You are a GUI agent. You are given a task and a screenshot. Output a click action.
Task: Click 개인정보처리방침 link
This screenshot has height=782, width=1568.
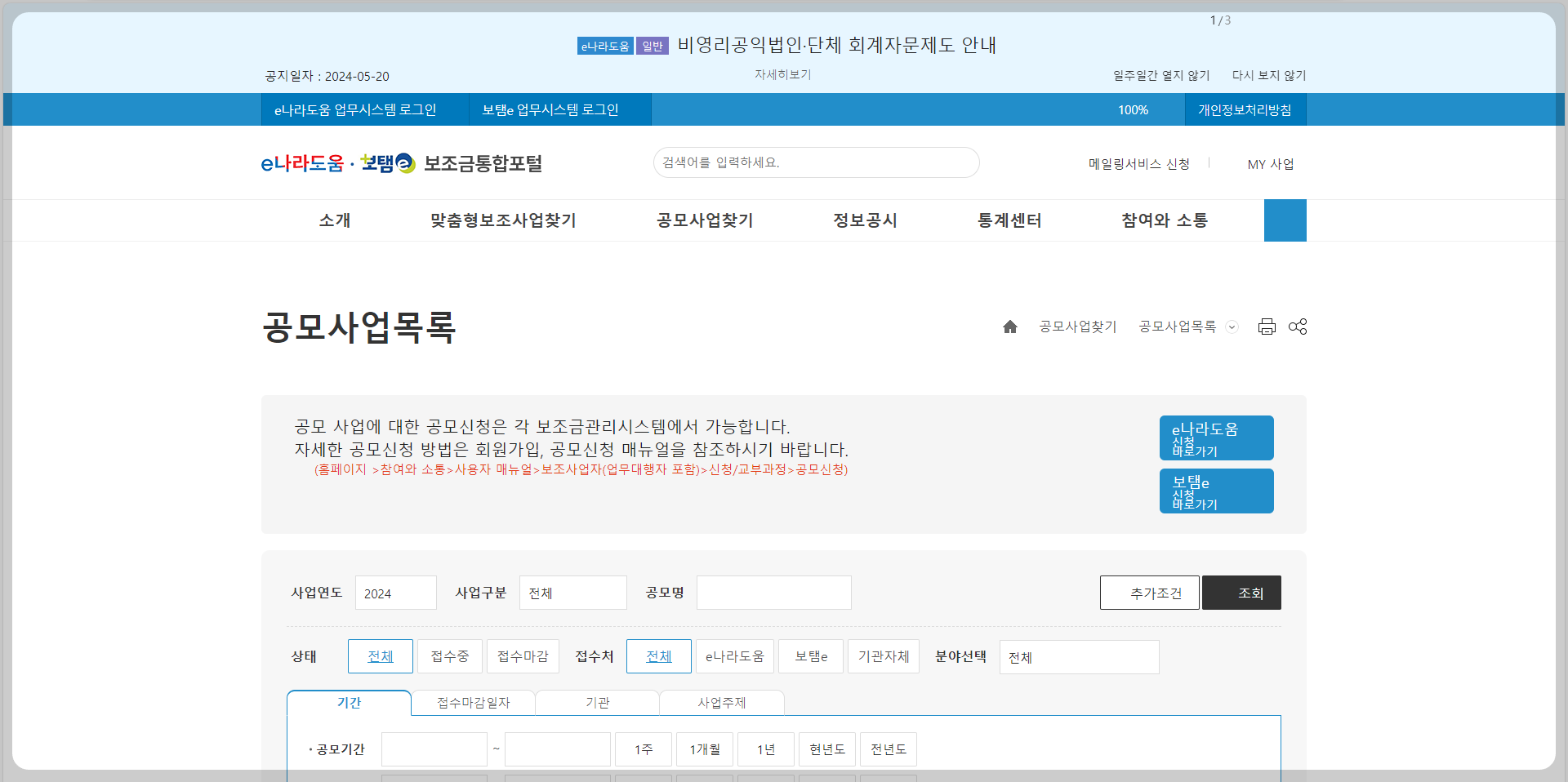click(x=1245, y=109)
